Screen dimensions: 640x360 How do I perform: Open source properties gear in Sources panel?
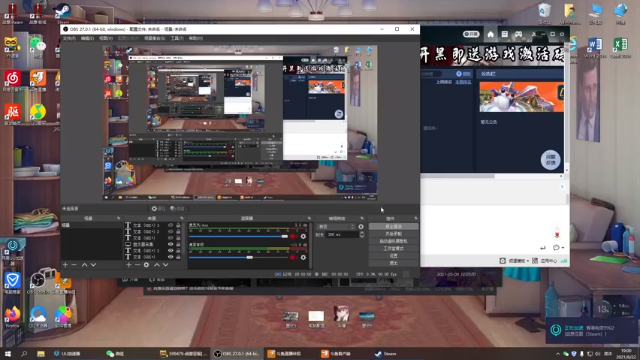point(146,264)
